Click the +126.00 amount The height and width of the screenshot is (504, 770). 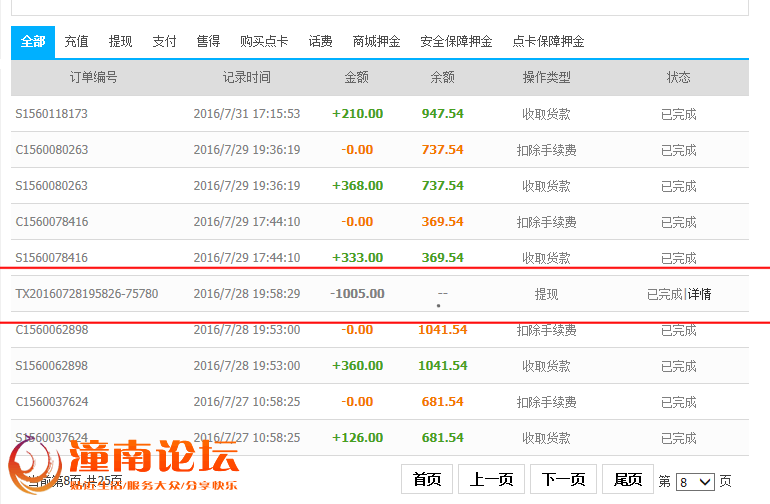tap(358, 438)
